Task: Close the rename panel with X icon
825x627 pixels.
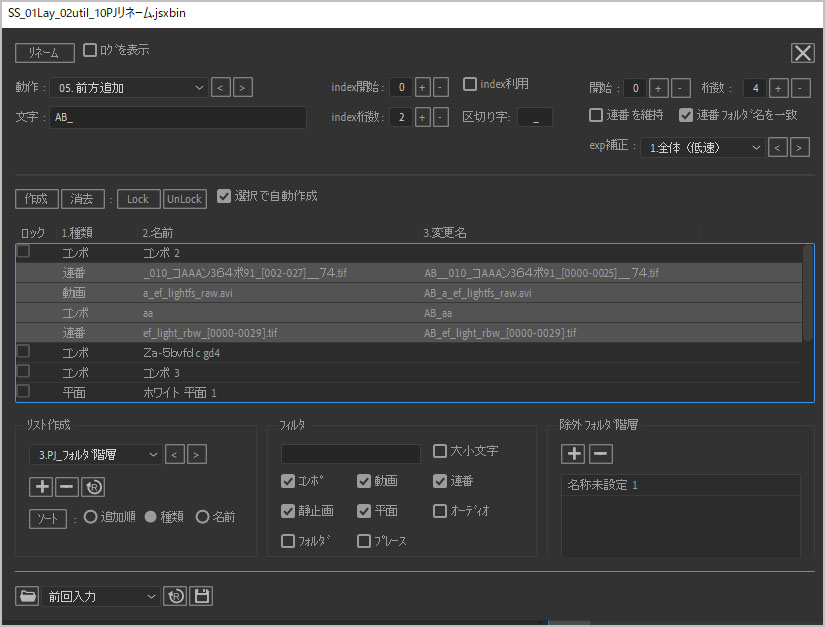Action: click(803, 53)
